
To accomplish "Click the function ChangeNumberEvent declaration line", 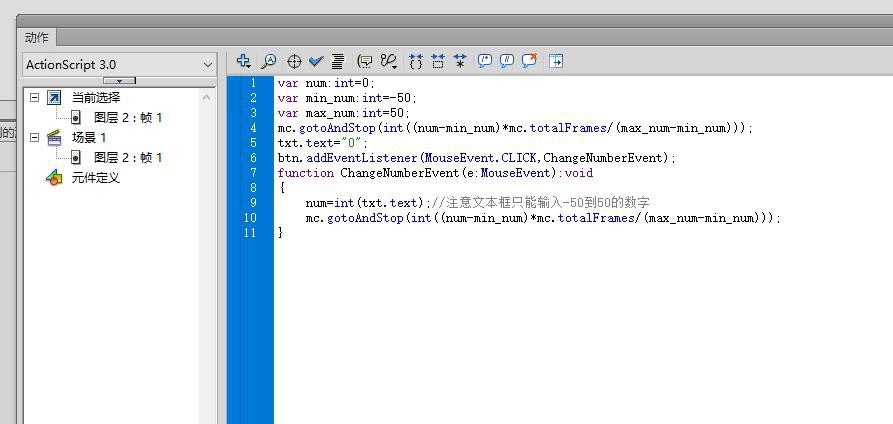I will 436,173.
